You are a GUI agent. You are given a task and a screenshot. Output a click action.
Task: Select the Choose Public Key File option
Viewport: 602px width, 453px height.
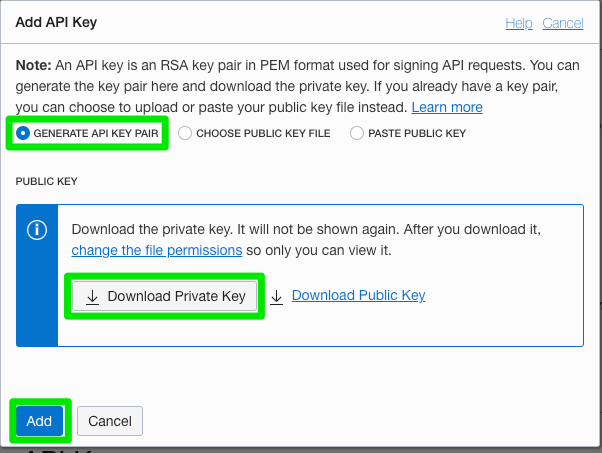185,133
